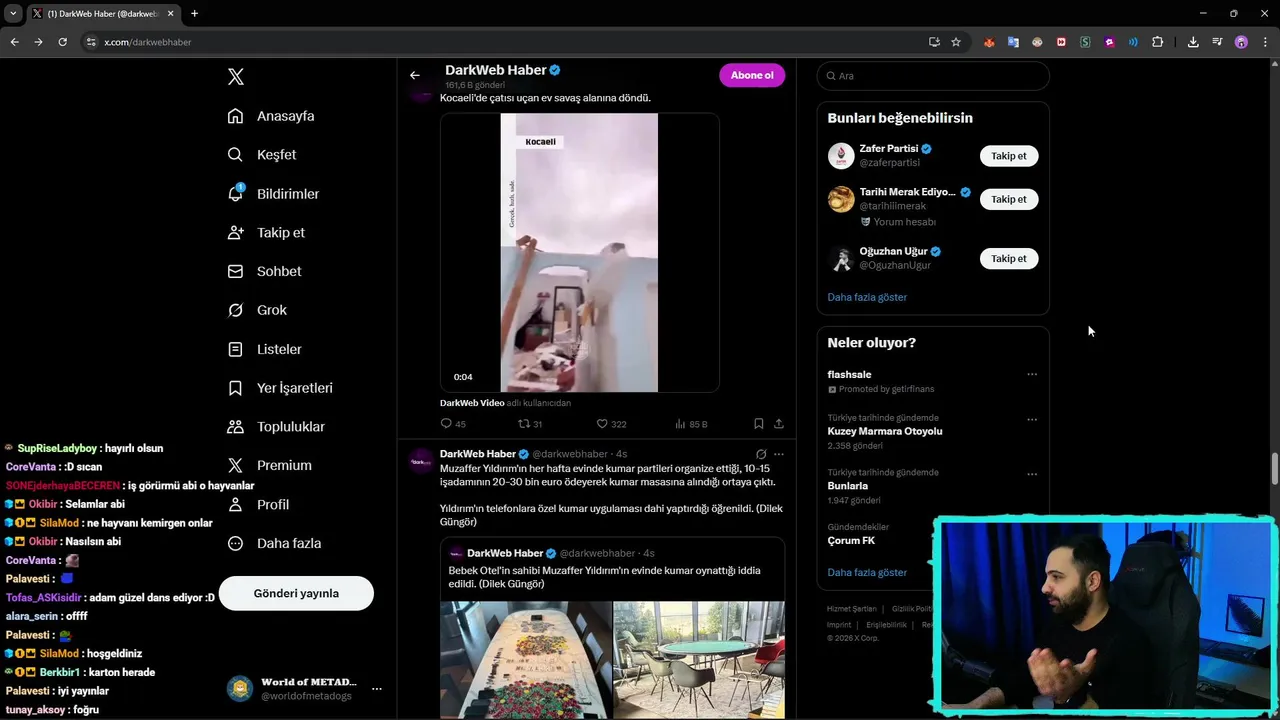Click the Listeler list icon
Viewport: 1280px width, 720px height.
coord(235,349)
